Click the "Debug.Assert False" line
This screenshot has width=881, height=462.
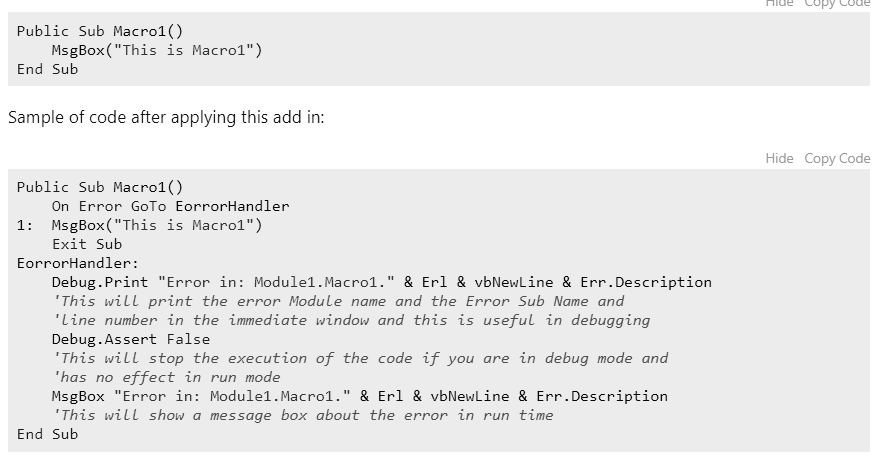[x=131, y=339]
